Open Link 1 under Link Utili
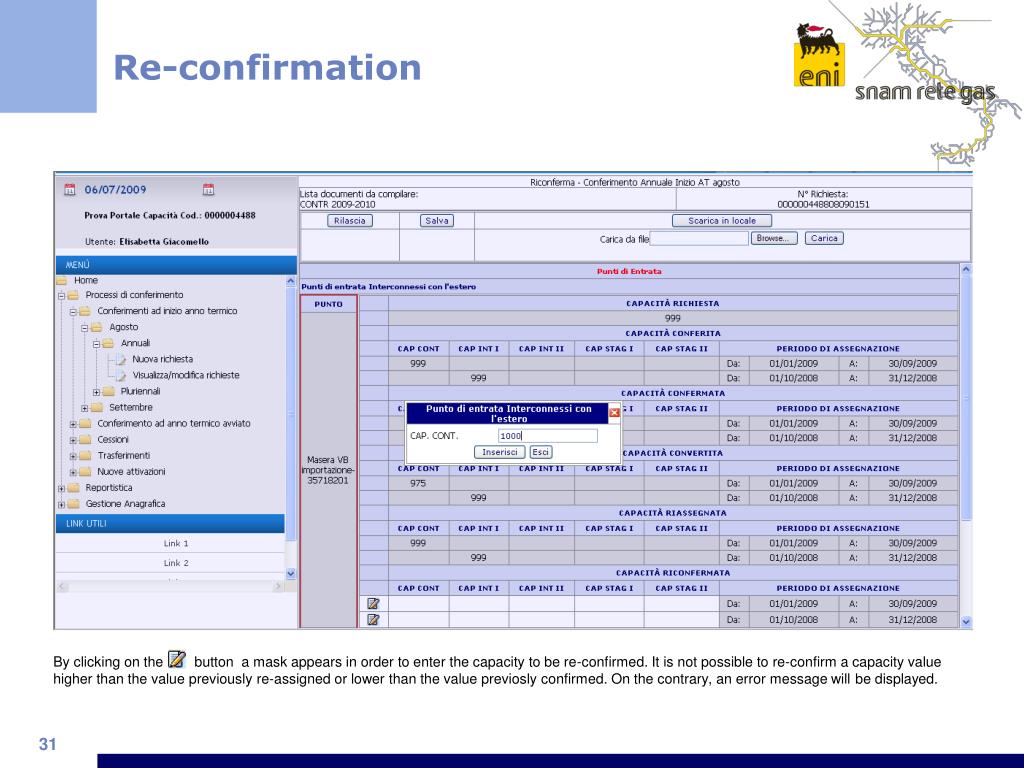The image size is (1024, 768). 176,543
